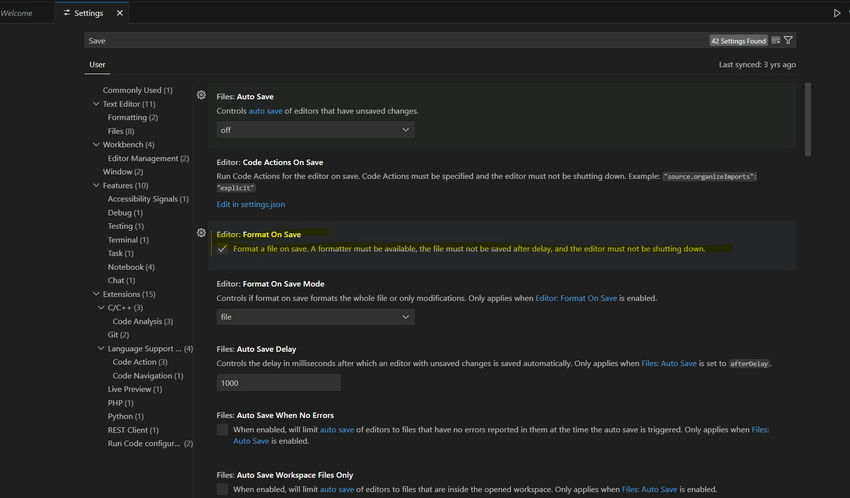Clear settings search input icon
Image resolution: width=850 pixels, height=498 pixels.
coord(776,40)
